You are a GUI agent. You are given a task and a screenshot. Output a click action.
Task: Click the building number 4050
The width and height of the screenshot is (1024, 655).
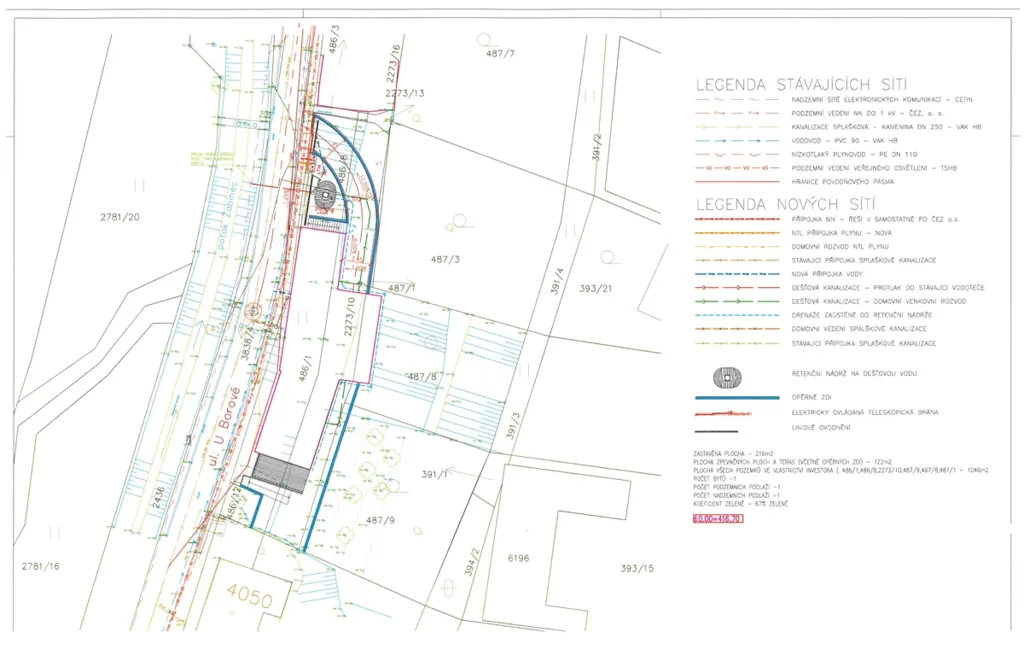click(249, 596)
